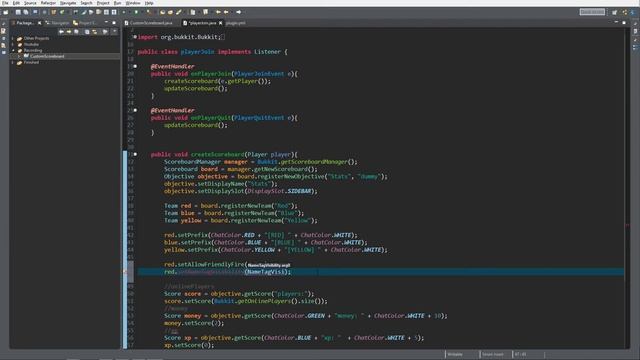Open the CustomScoreboard.java editor tab
This screenshot has height=360, width=640.
point(150,23)
